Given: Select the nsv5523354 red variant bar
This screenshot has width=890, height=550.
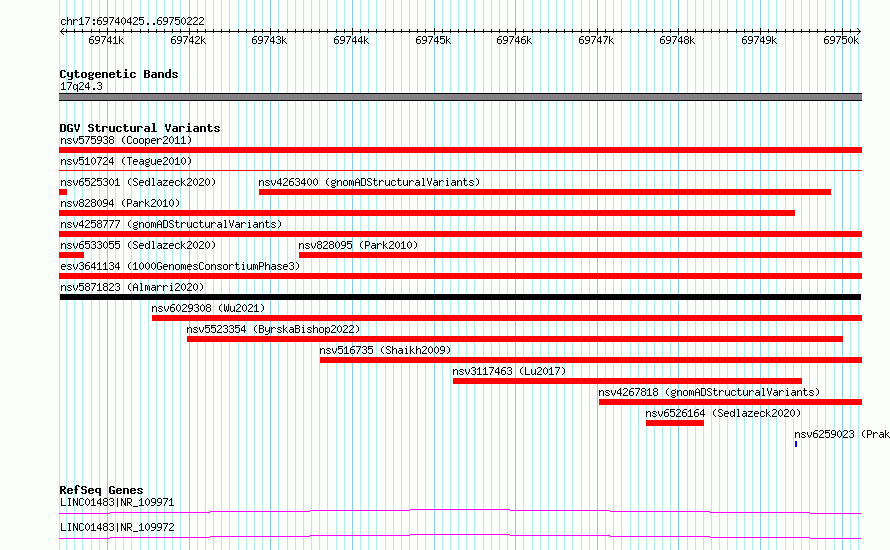Looking at the screenshot, I should tap(515, 339).
